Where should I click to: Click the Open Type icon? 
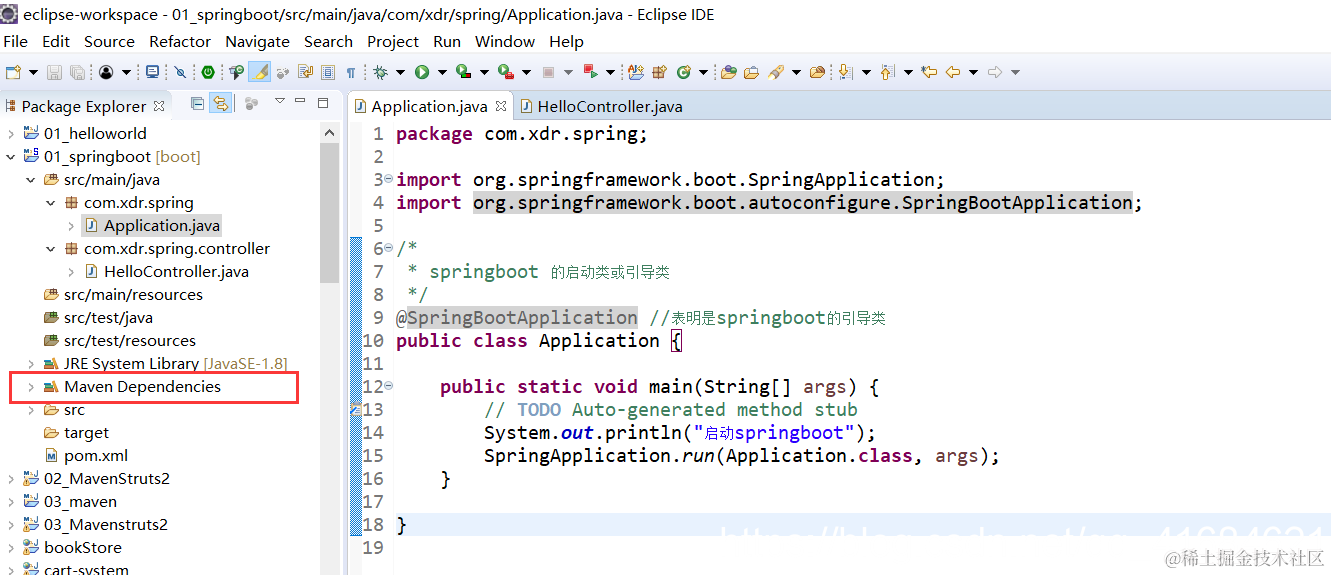pos(729,72)
